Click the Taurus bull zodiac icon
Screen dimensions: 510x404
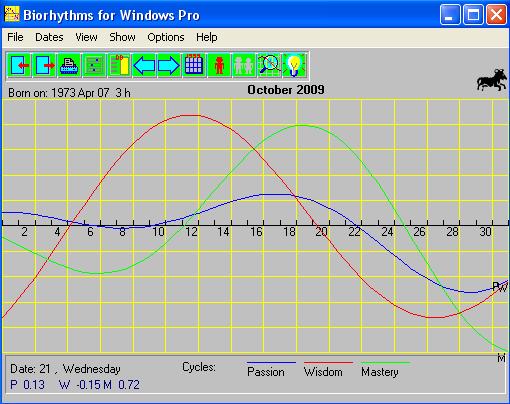click(x=492, y=80)
